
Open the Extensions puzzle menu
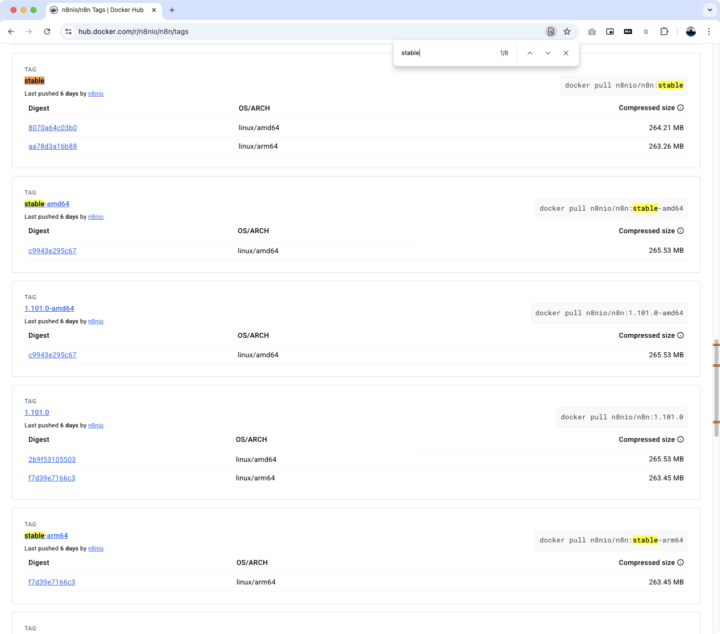664,32
